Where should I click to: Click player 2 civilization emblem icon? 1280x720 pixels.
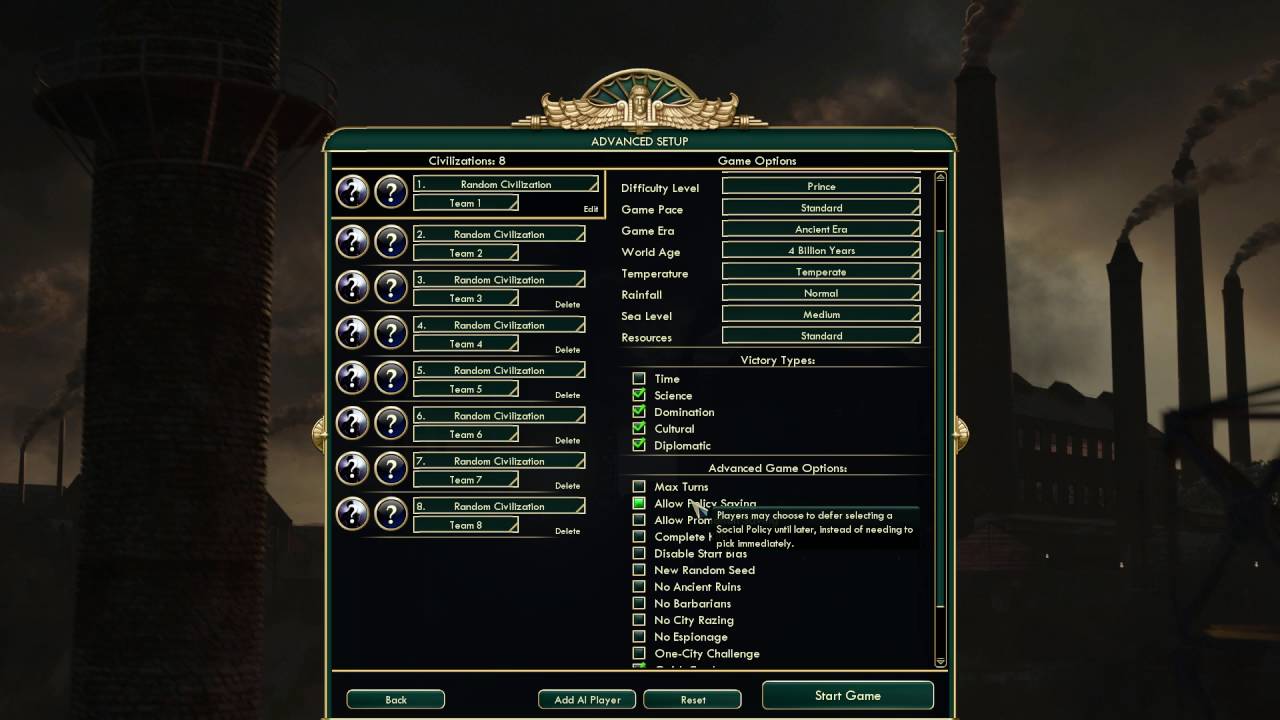click(391, 241)
